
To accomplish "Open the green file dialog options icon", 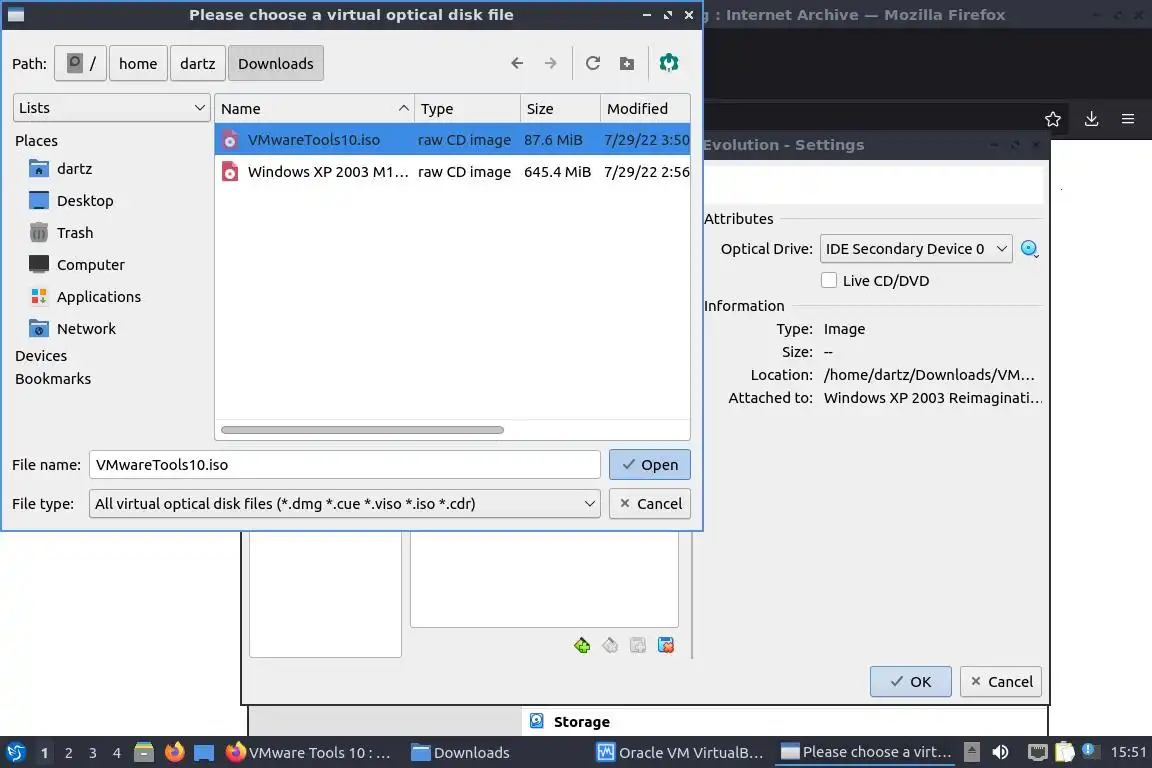I will click(x=669, y=63).
